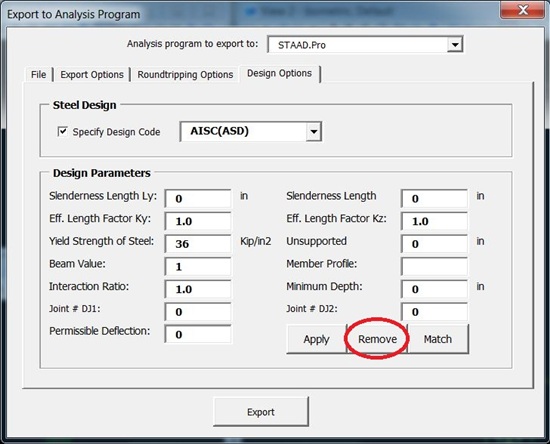
Task: Open the Export Options tab
Action: pos(92,75)
